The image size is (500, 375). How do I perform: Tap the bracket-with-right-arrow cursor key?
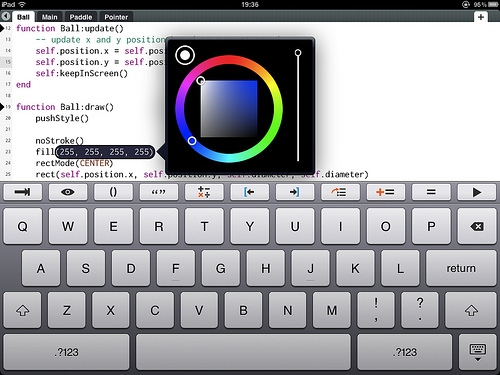coord(295,192)
